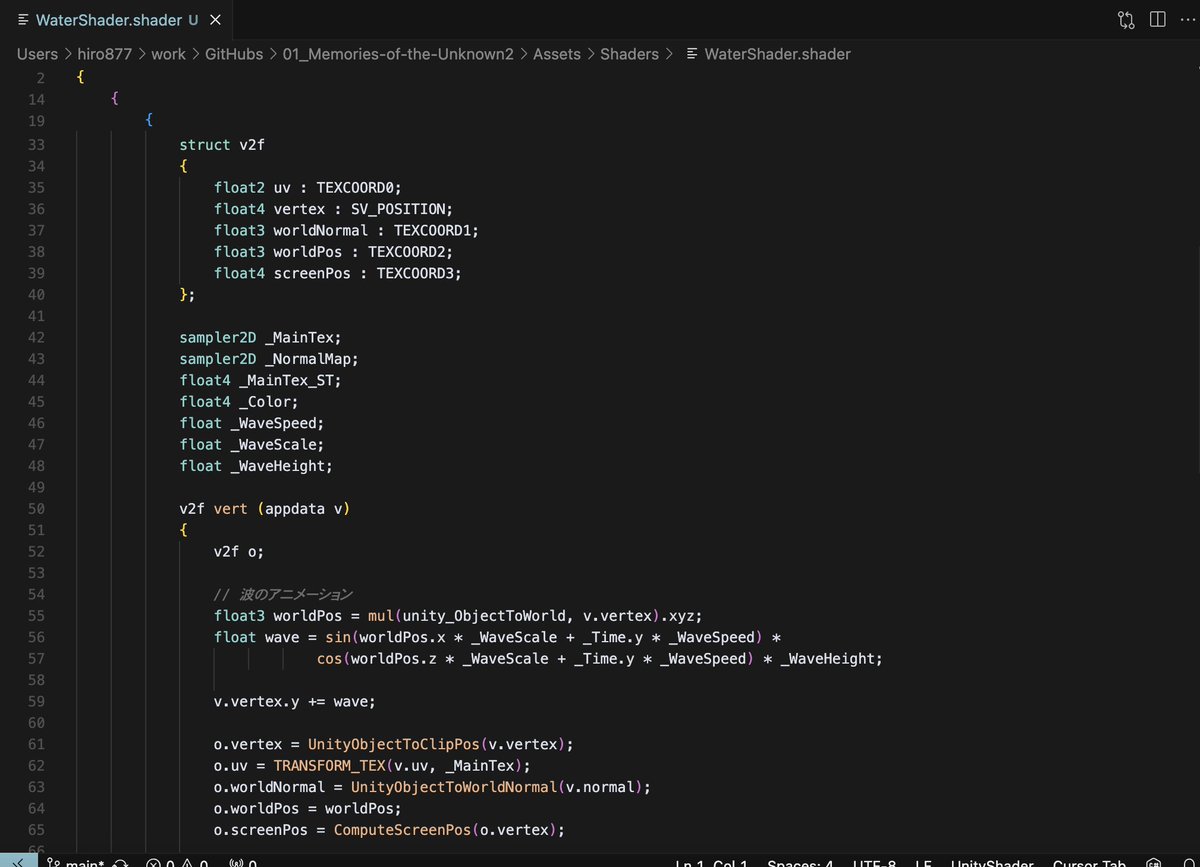The height and width of the screenshot is (867, 1200).
Task: Open the hiro877 breadcrumb segment
Action: click(x=104, y=54)
